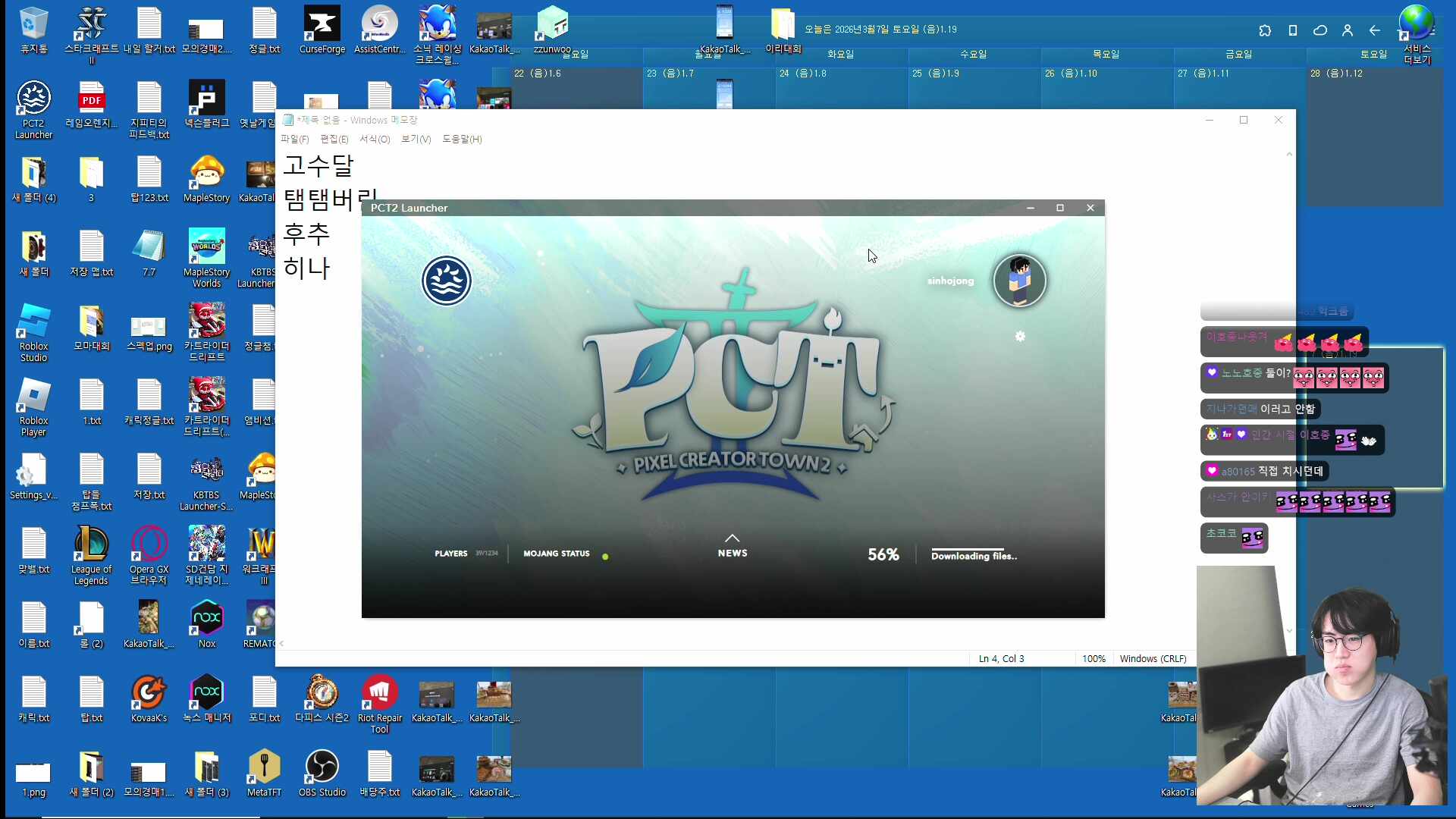Screen dimensions: 1456x819
Task: Click the sinhojong player avatar
Action: point(1019,281)
